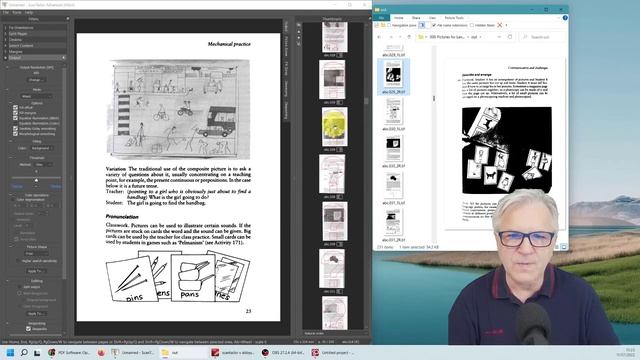Screen dimensions: 640x360
Task: Open Firefox from the taskbar
Action: (101, 352)
